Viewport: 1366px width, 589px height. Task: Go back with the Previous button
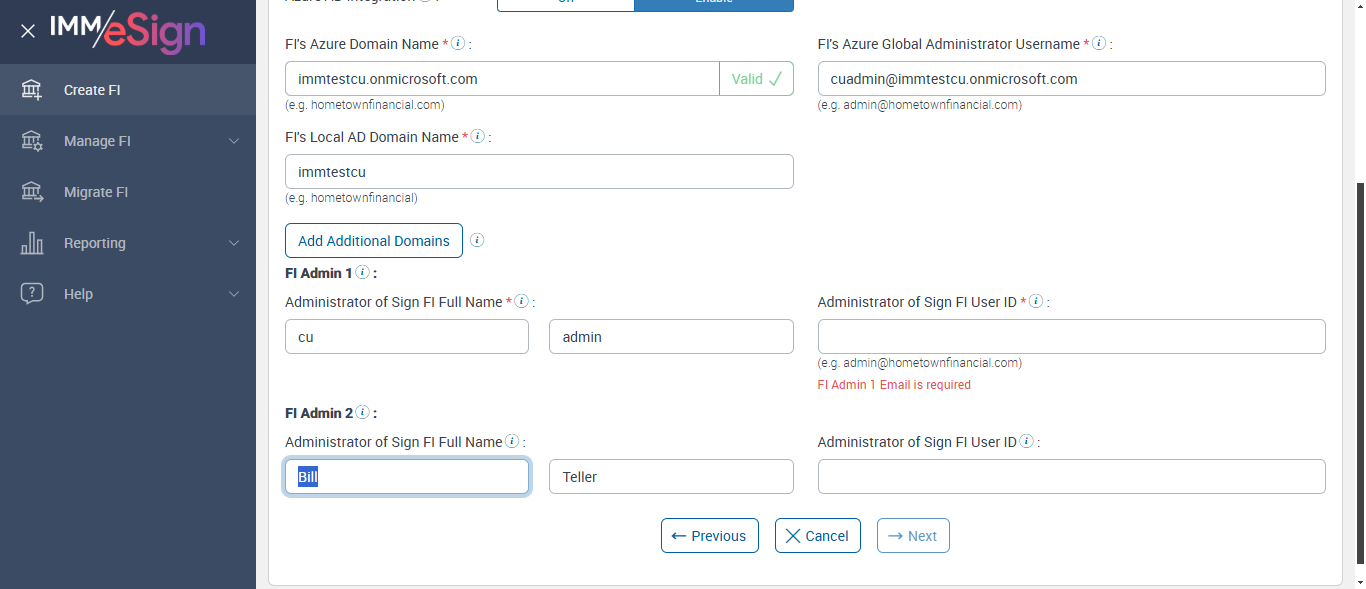[x=709, y=536]
